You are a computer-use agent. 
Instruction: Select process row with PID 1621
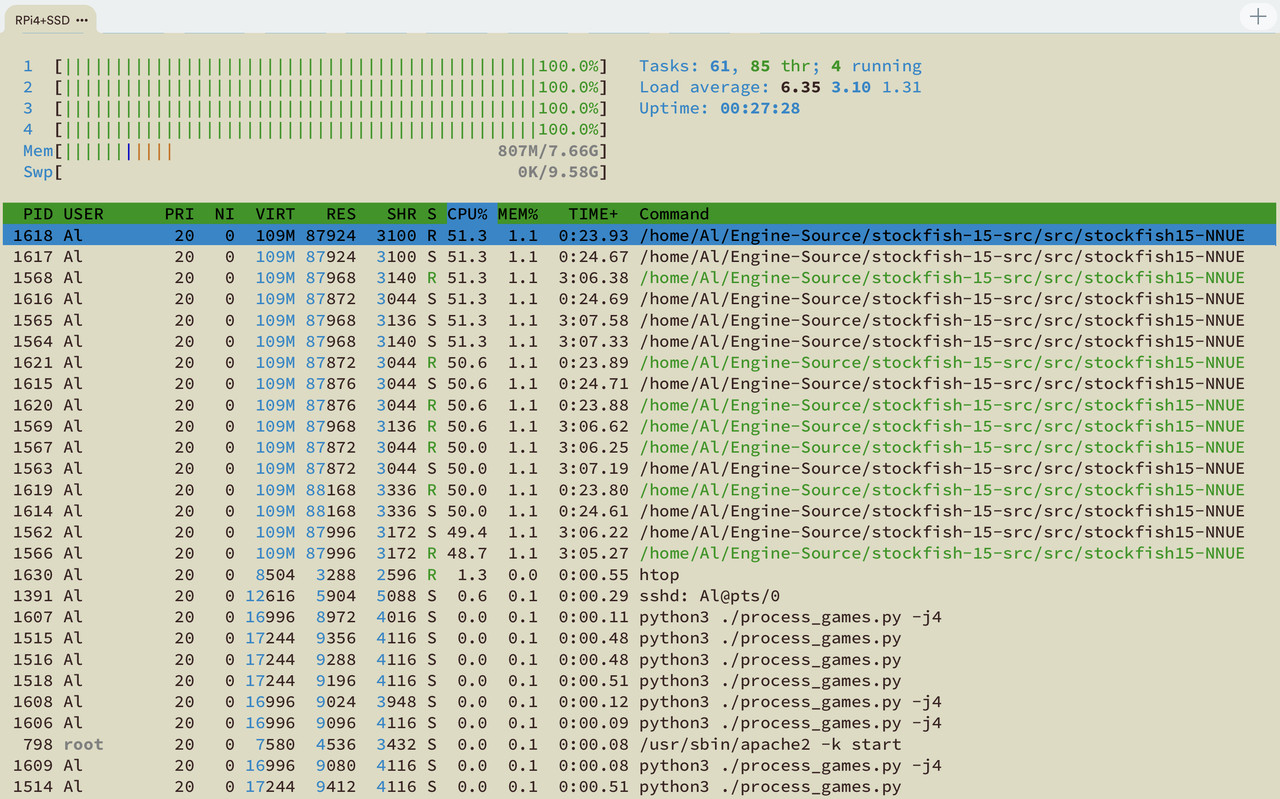640,362
